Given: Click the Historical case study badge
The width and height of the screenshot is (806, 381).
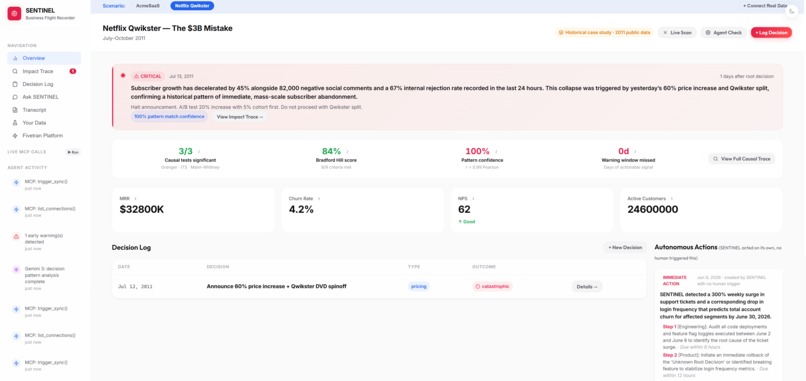Looking at the screenshot, I should [604, 32].
